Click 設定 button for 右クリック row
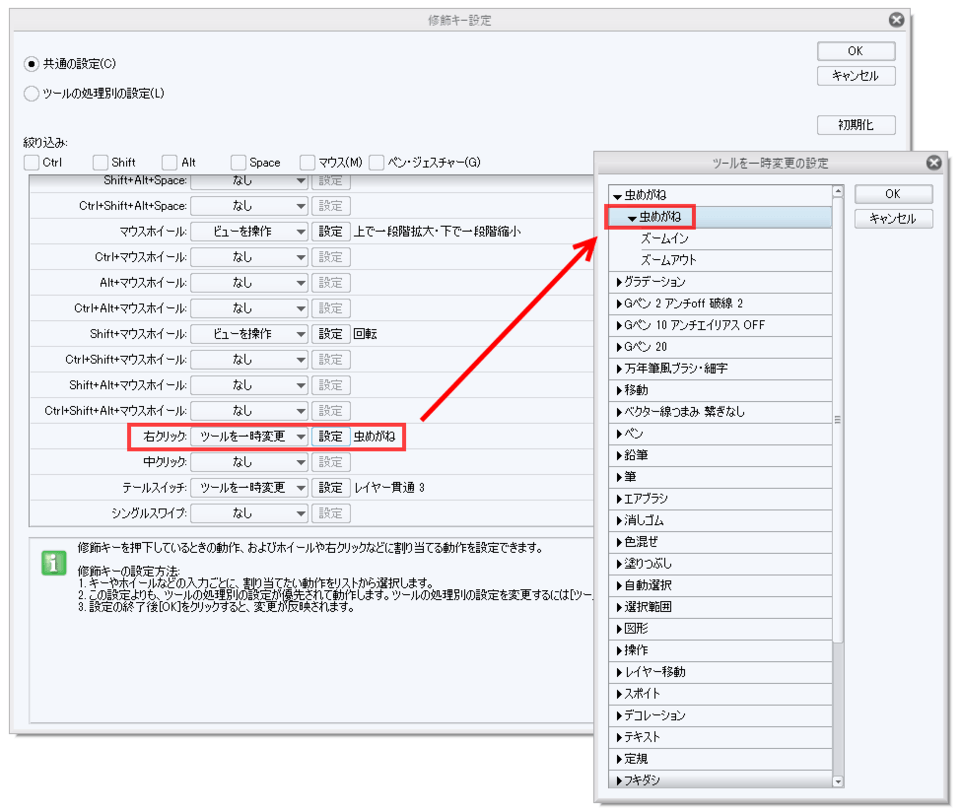This screenshot has width=960, height=812. [x=330, y=437]
